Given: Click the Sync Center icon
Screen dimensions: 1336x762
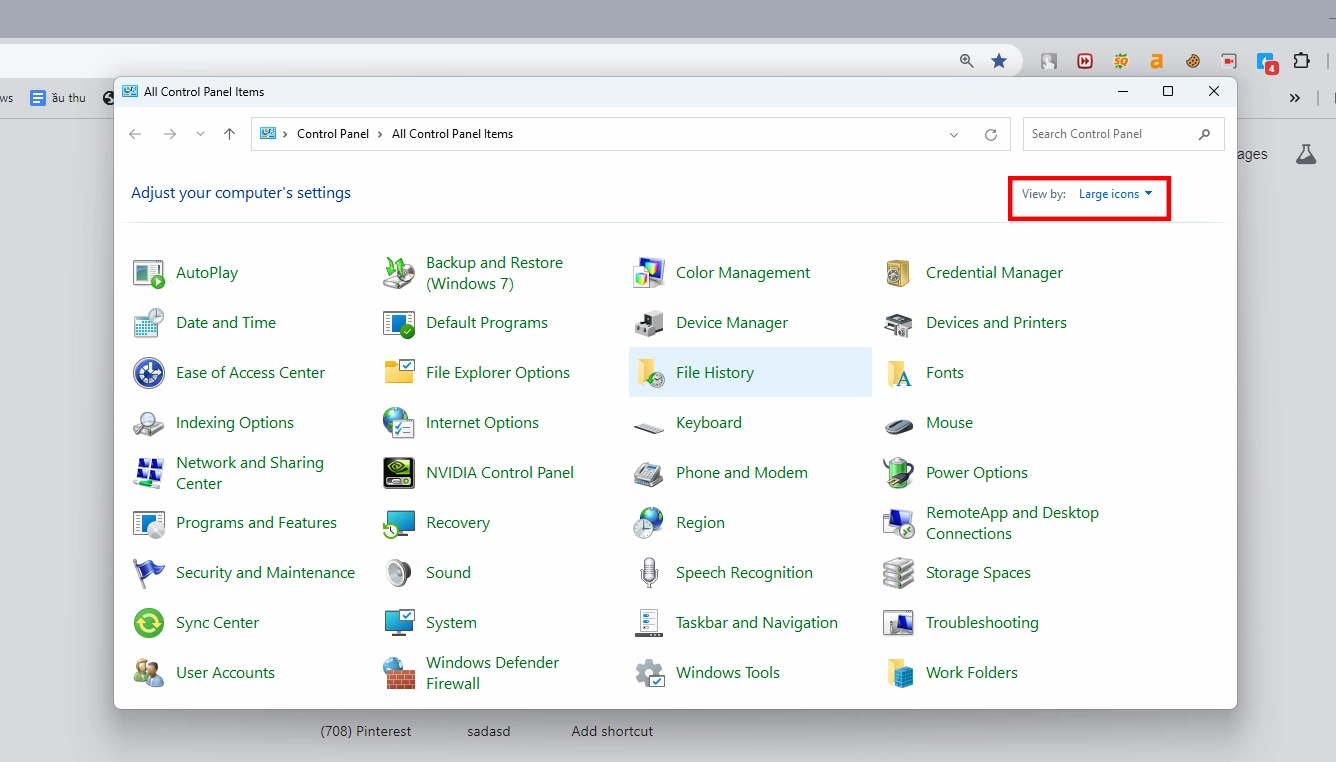Looking at the screenshot, I should point(149,623).
